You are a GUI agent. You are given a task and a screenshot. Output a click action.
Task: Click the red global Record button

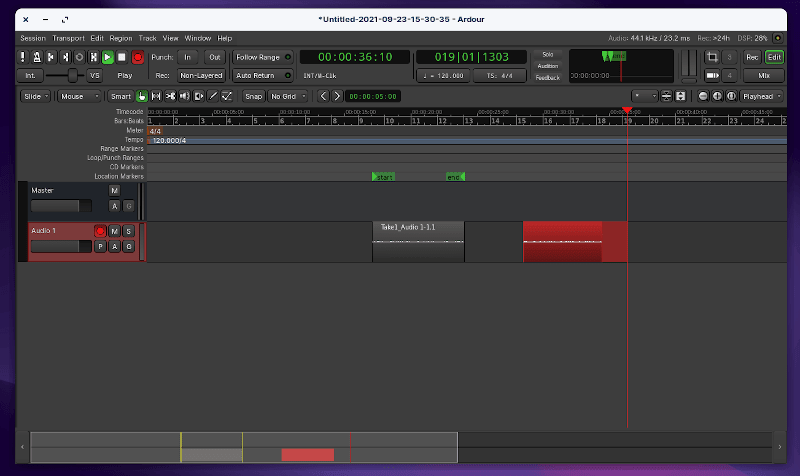[x=137, y=58]
